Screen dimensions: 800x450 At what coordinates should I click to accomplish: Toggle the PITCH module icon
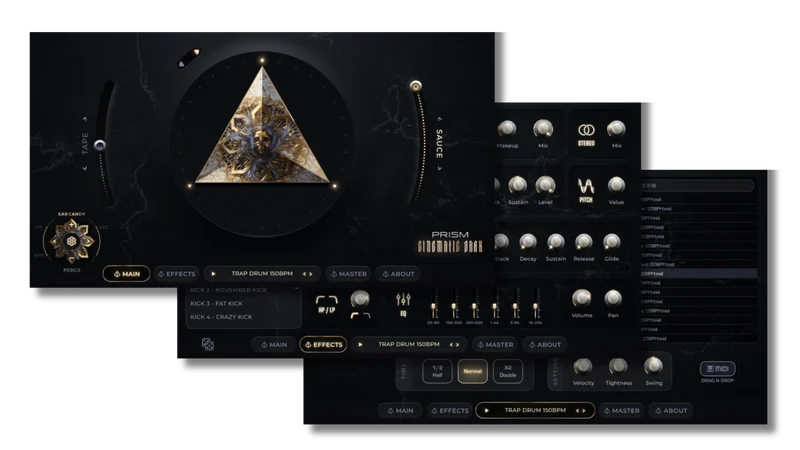click(x=586, y=190)
